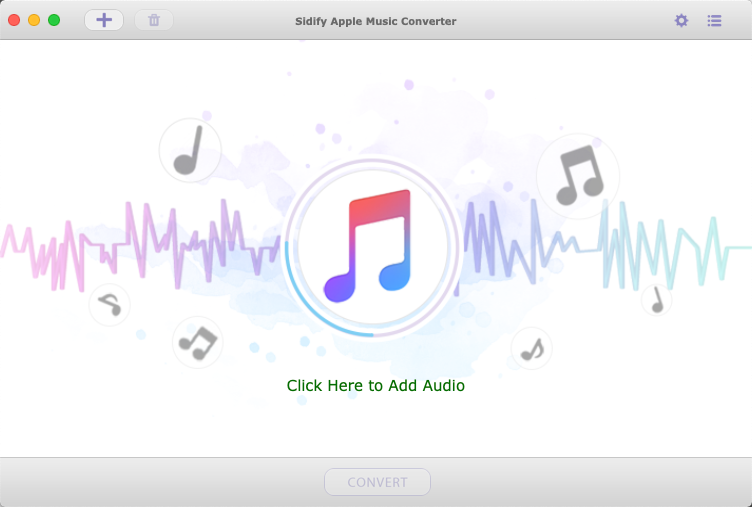752x507 pixels.
Task: Click the quarter note bubble at upper left
Action: pos(190,151)
